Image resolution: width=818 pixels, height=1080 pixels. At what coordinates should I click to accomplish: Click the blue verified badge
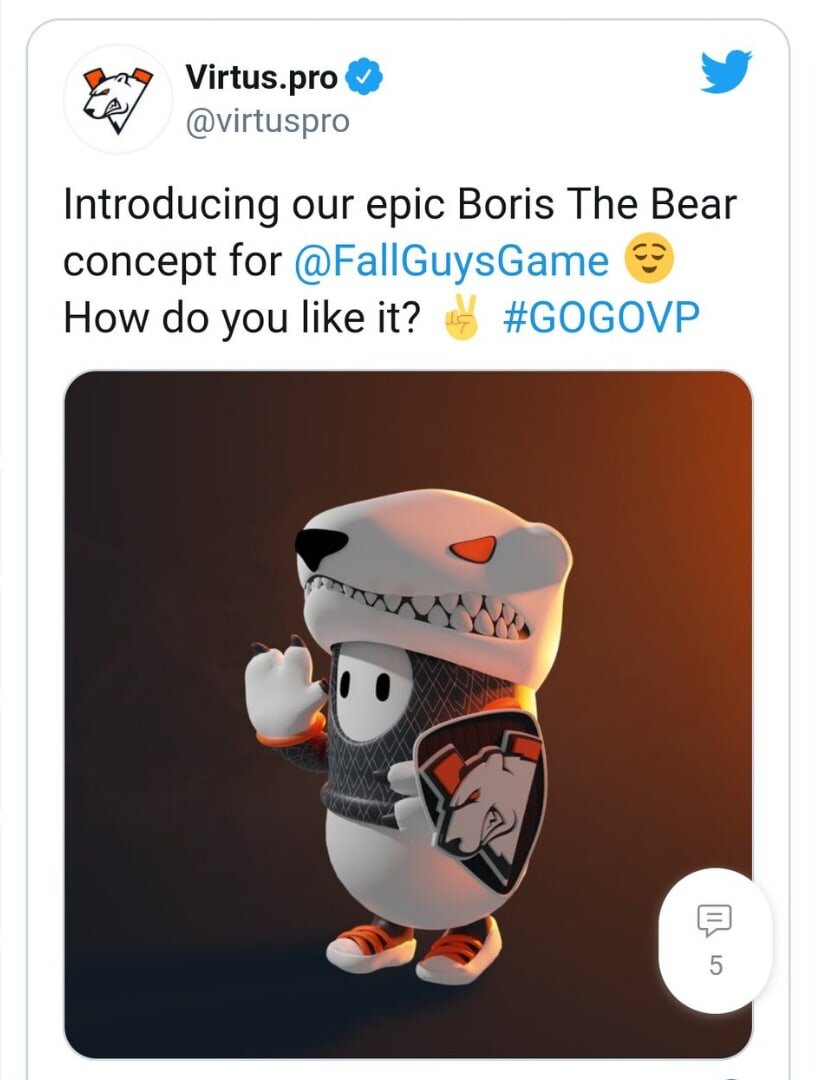[x=360, y=76]
